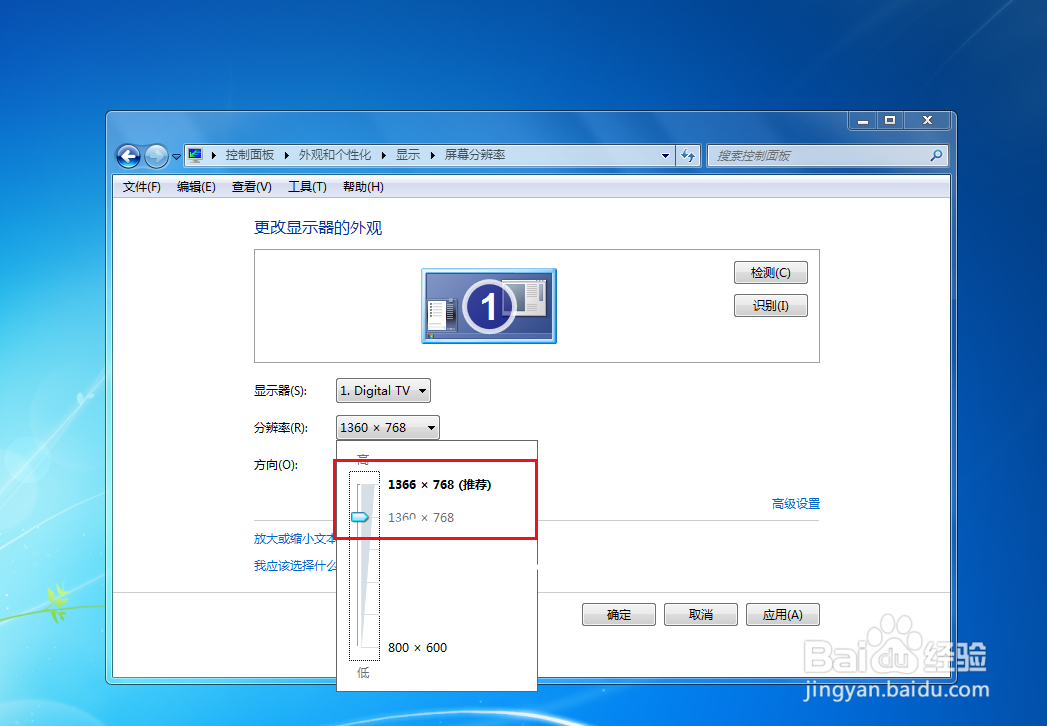Click the Control Panel icon in the address bar
This screenshot has height=726, width=1047.
[194, 155]
